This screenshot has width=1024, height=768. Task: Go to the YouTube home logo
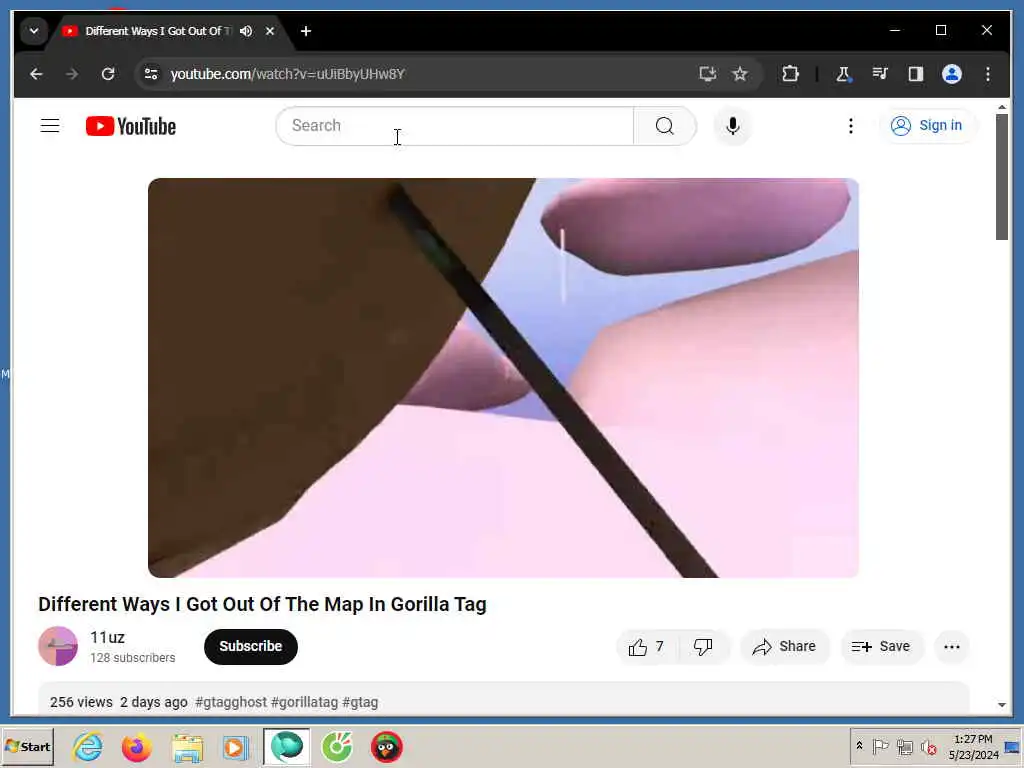(131, 126)
